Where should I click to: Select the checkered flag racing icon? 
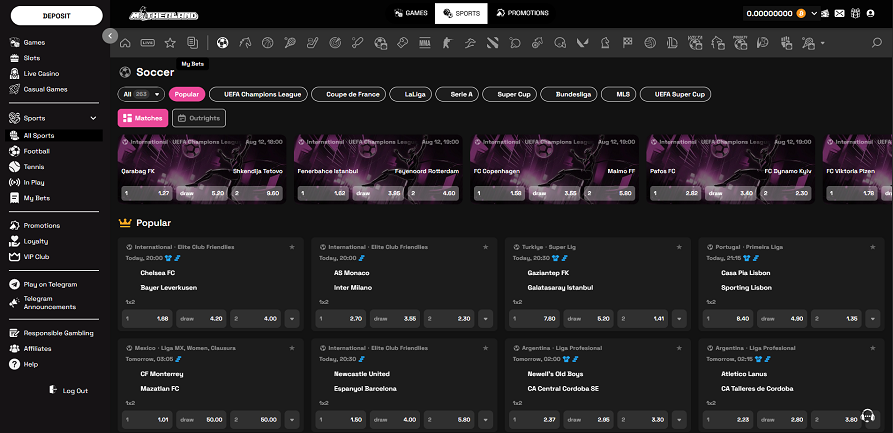pyautogui.click(x=628, y=43)
